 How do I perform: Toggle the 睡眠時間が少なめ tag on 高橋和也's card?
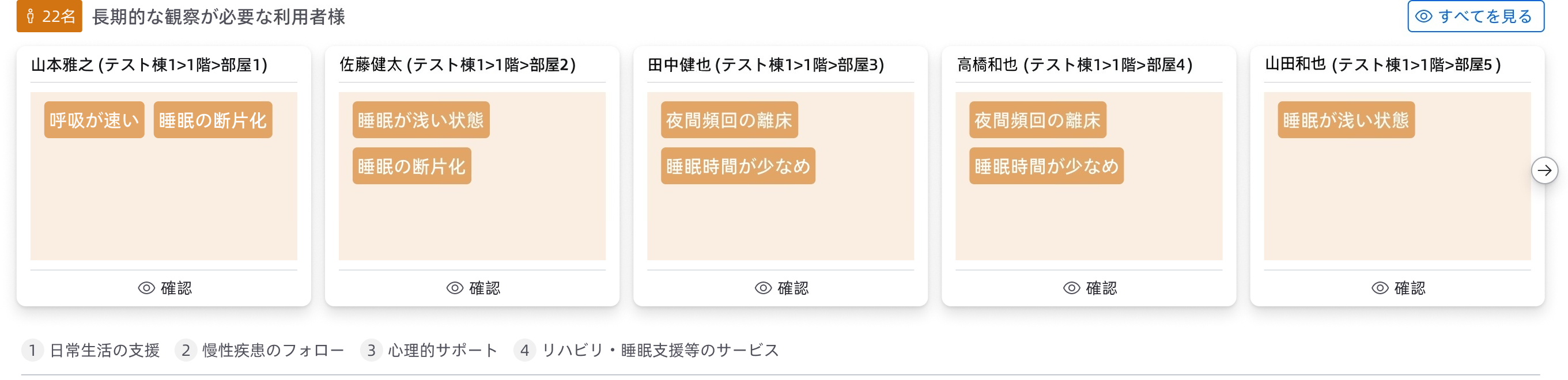(1046, 165)
